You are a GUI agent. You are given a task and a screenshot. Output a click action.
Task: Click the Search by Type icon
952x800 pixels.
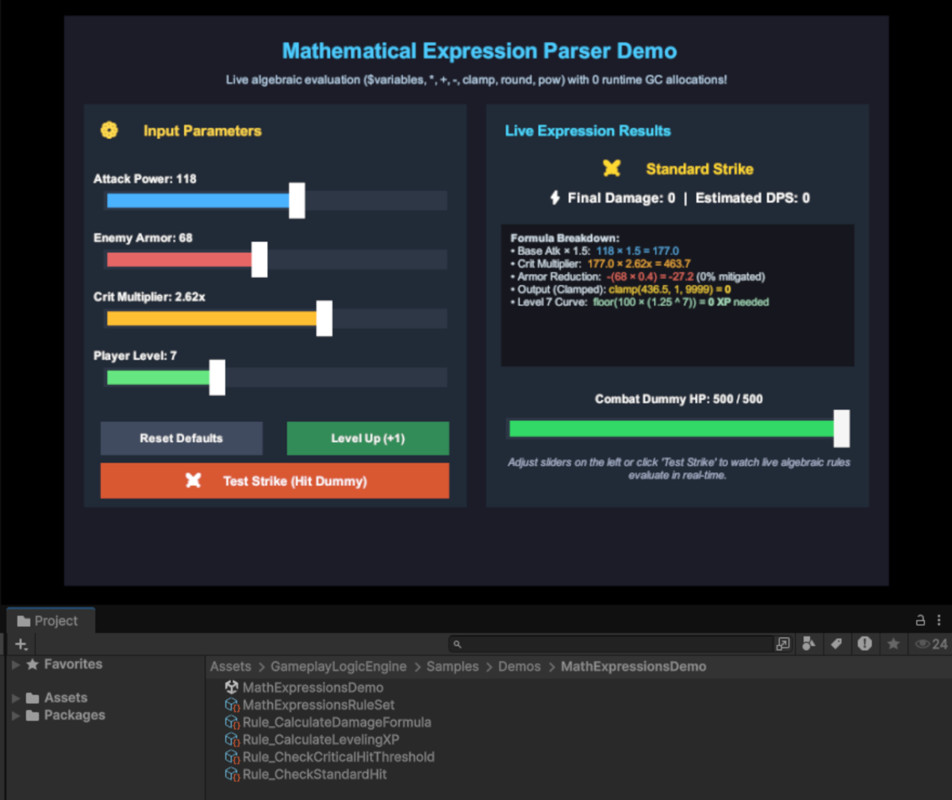coord(809,643)
